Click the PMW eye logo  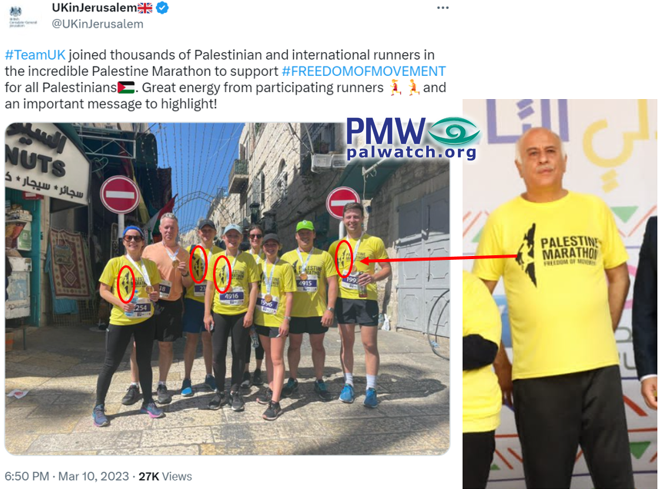pyautogui.click(x=453, y=131)
